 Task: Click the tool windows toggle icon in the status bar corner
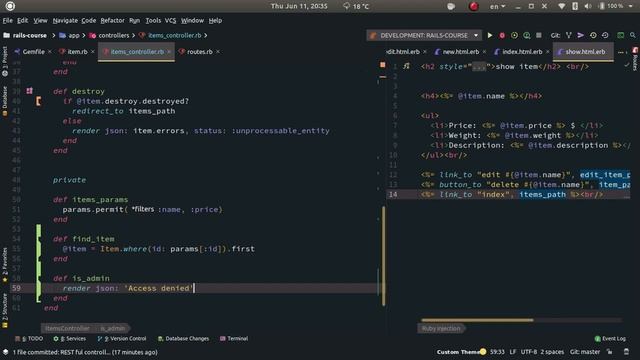[5, 352]
